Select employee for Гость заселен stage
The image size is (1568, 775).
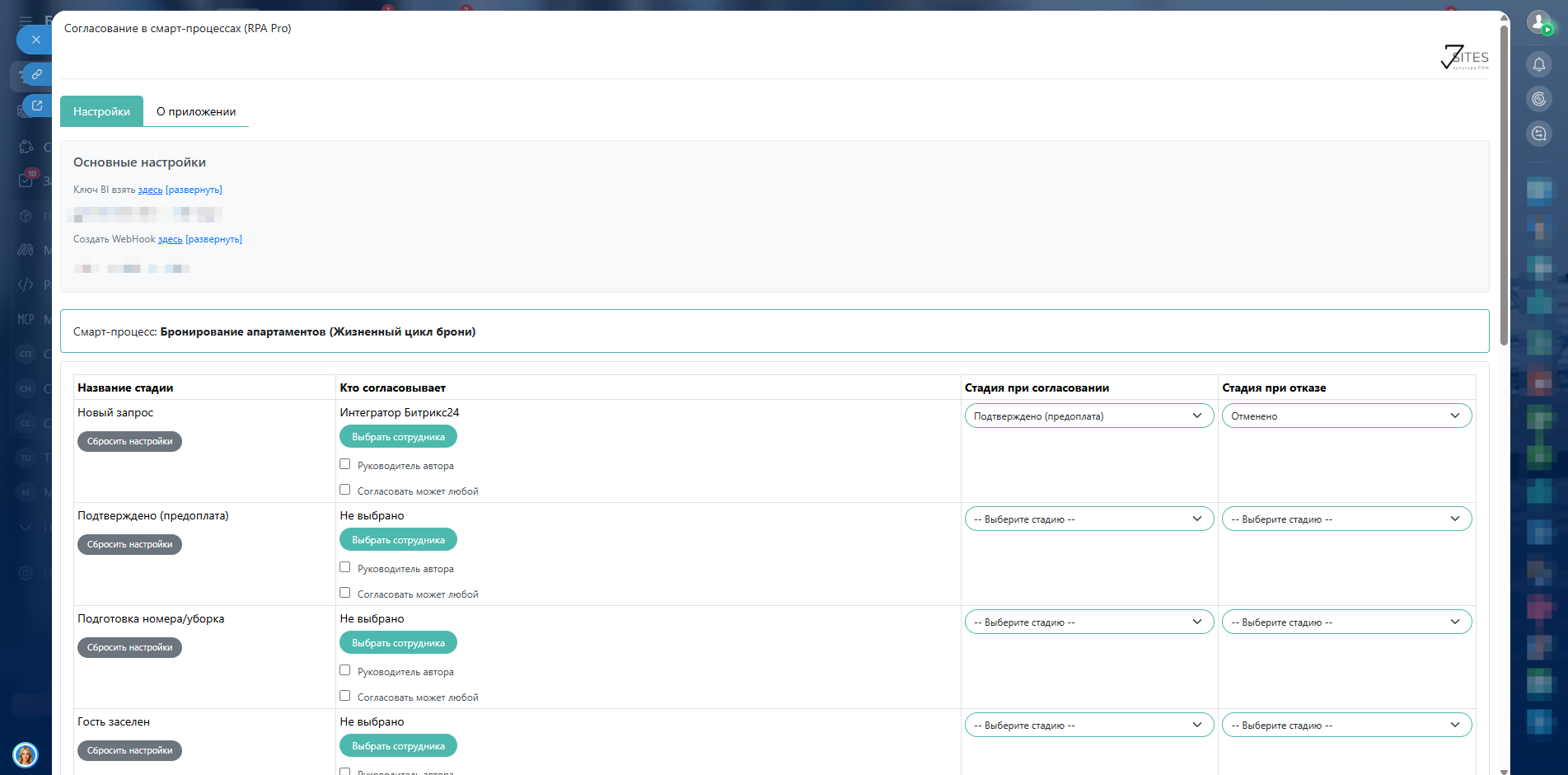pyautogui.click(x=398, y=746)
